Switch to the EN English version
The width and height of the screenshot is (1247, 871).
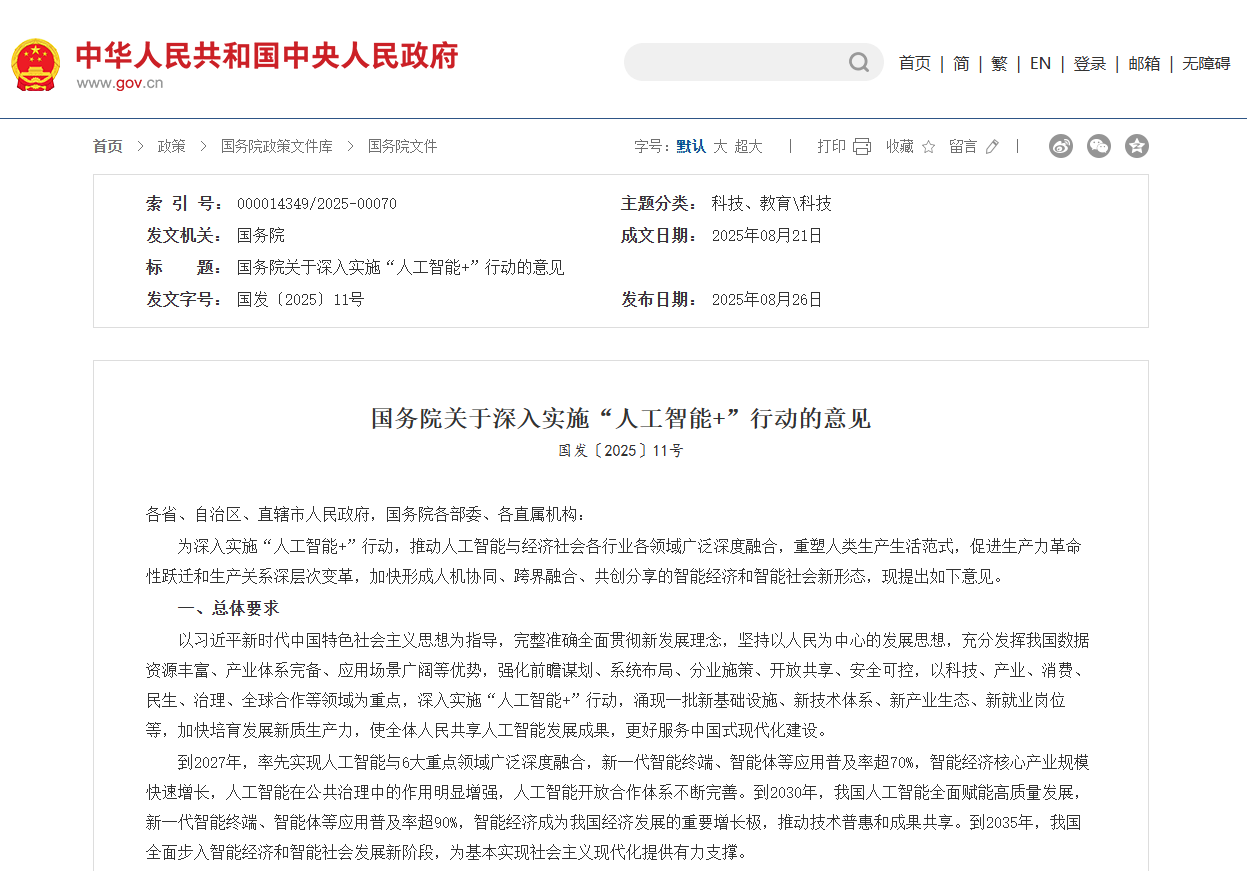pos(1040,64)
